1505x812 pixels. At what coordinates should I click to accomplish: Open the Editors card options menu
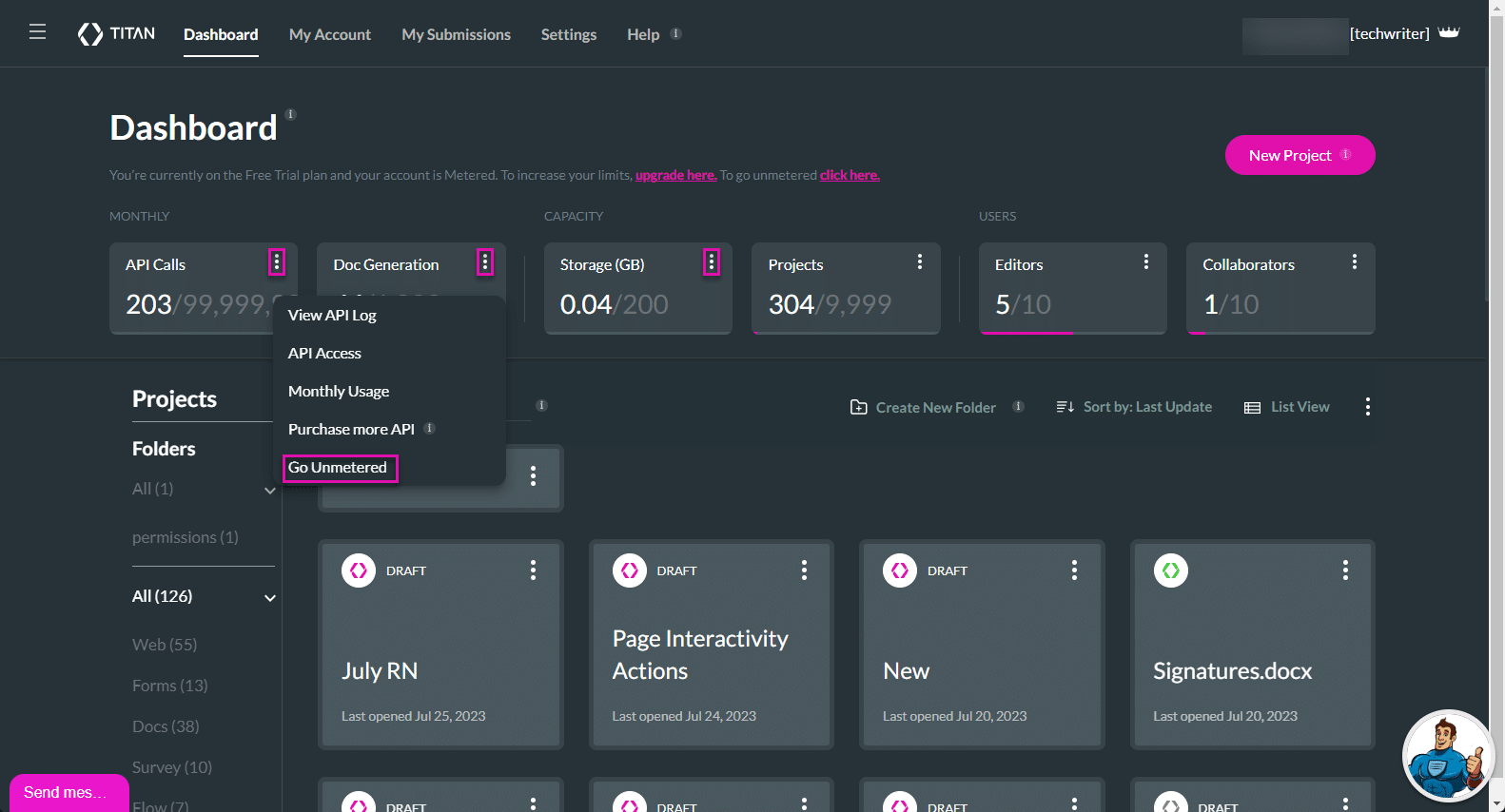pyautogui.click(x=1146, y=262)
